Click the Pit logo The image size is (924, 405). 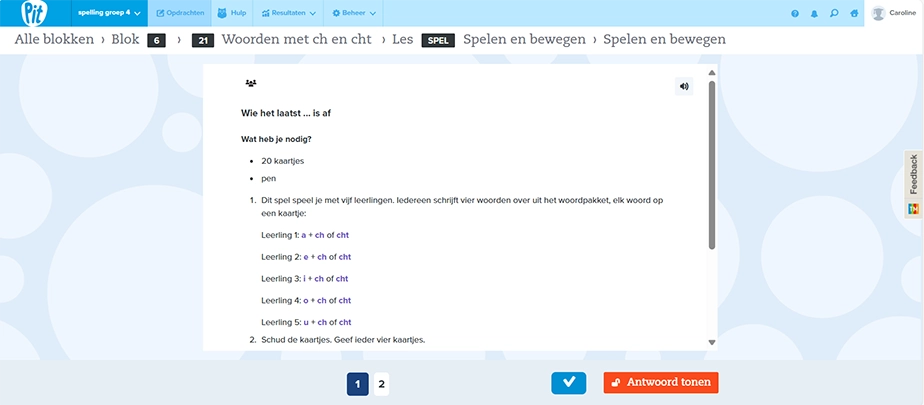point(35,13)
